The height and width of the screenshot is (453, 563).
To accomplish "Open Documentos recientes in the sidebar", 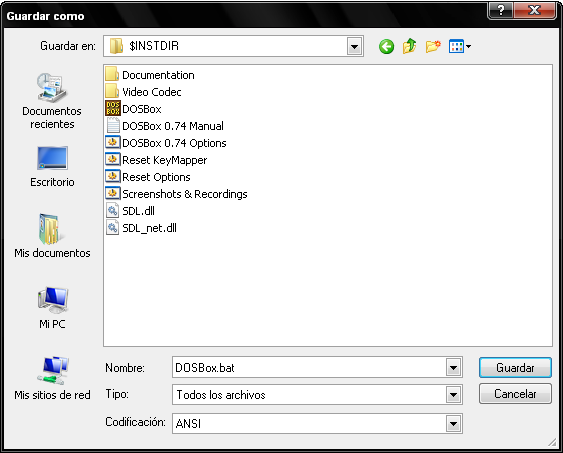I will [52, 102].
